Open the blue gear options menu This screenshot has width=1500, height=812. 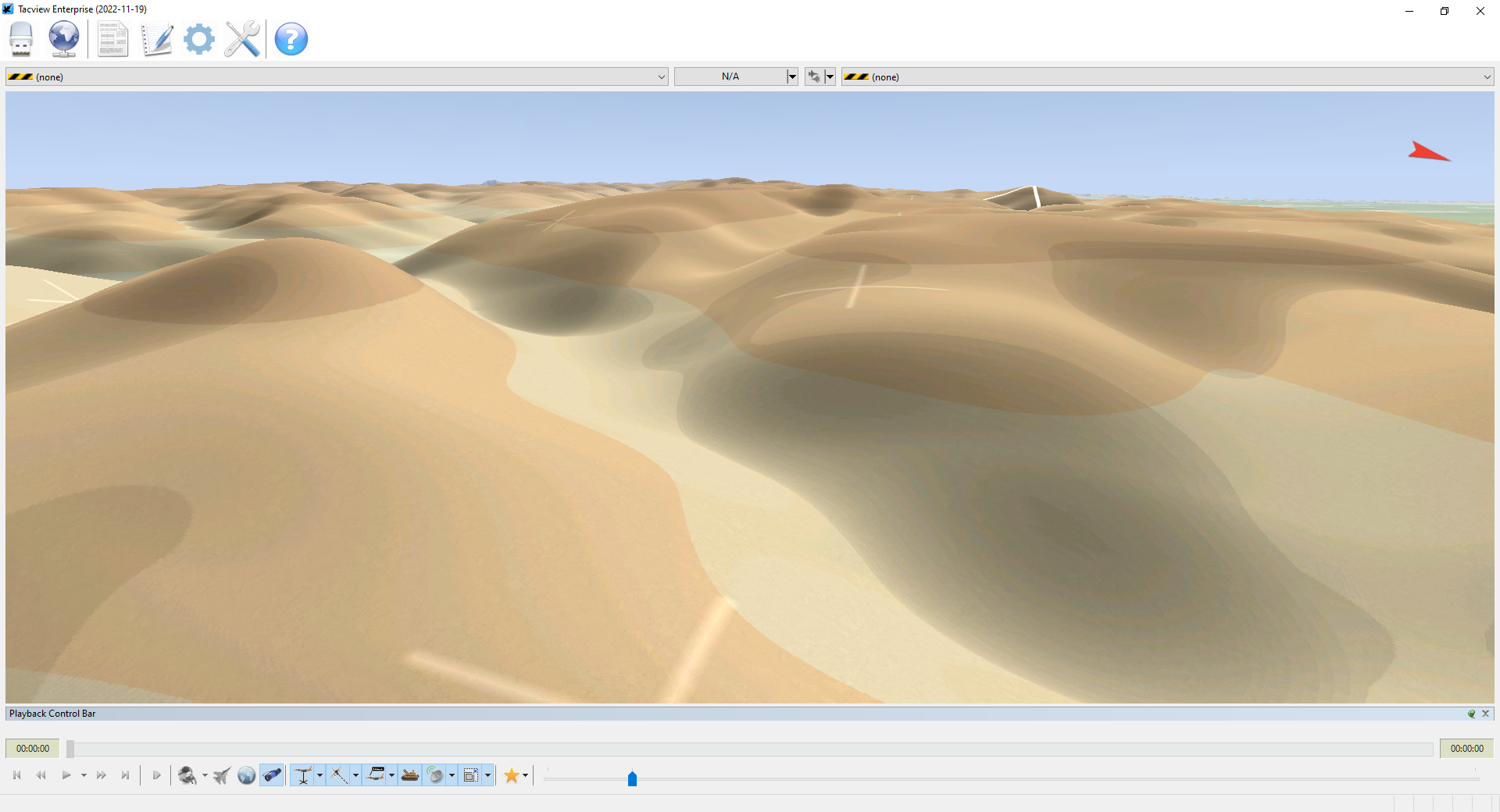pyautogui.click(x=199, y=39)
